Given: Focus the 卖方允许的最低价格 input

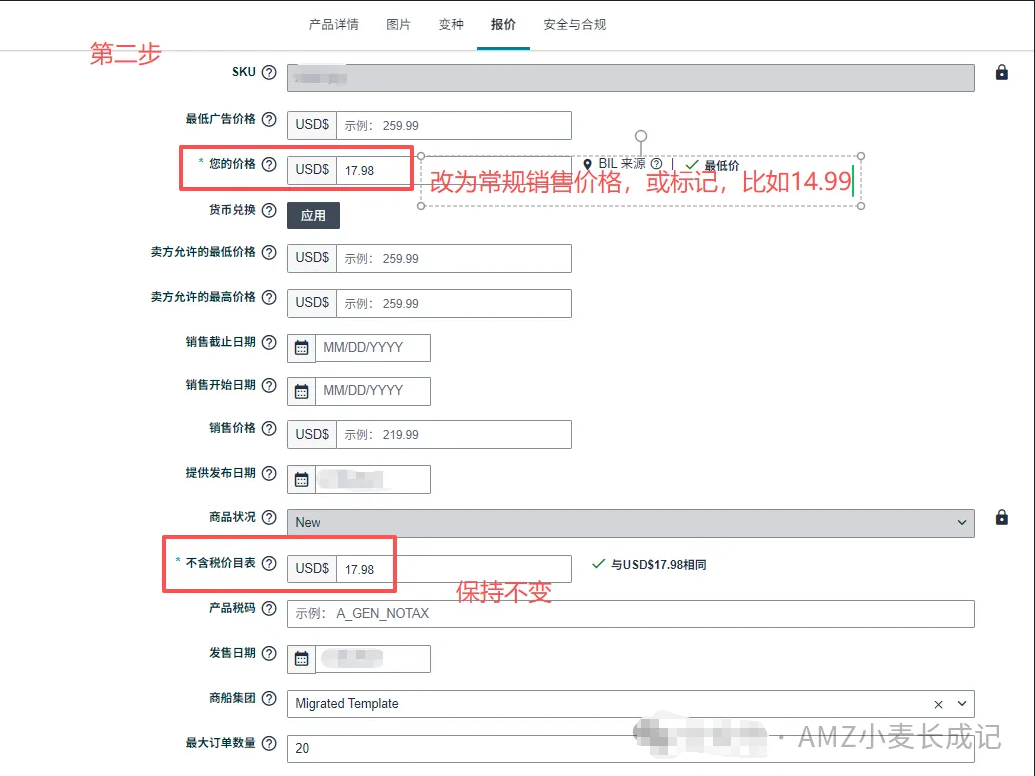Looking at the screenshot, I should tap(453, 259).
